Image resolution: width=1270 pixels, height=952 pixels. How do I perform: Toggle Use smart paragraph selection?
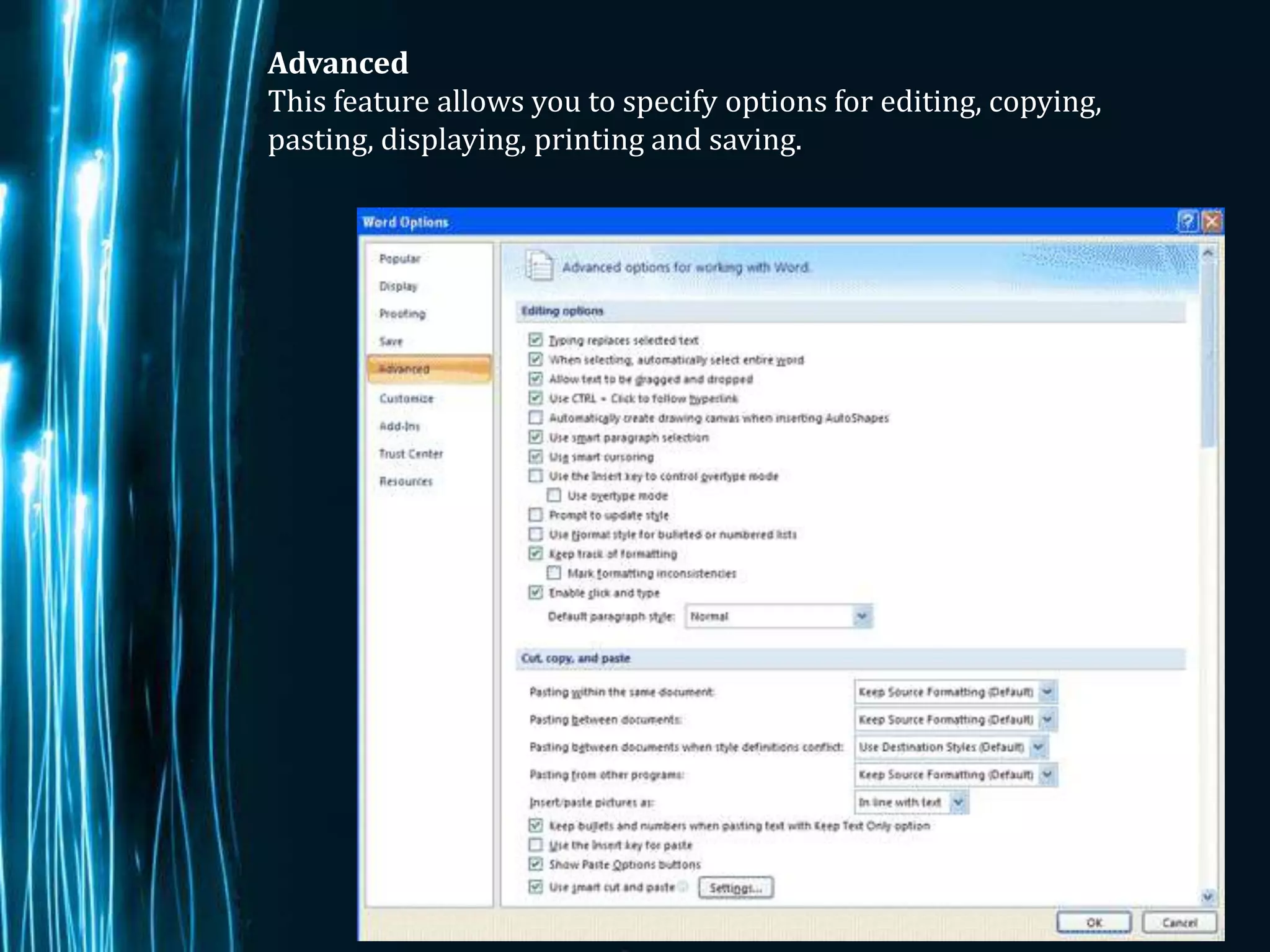(536, 437)
